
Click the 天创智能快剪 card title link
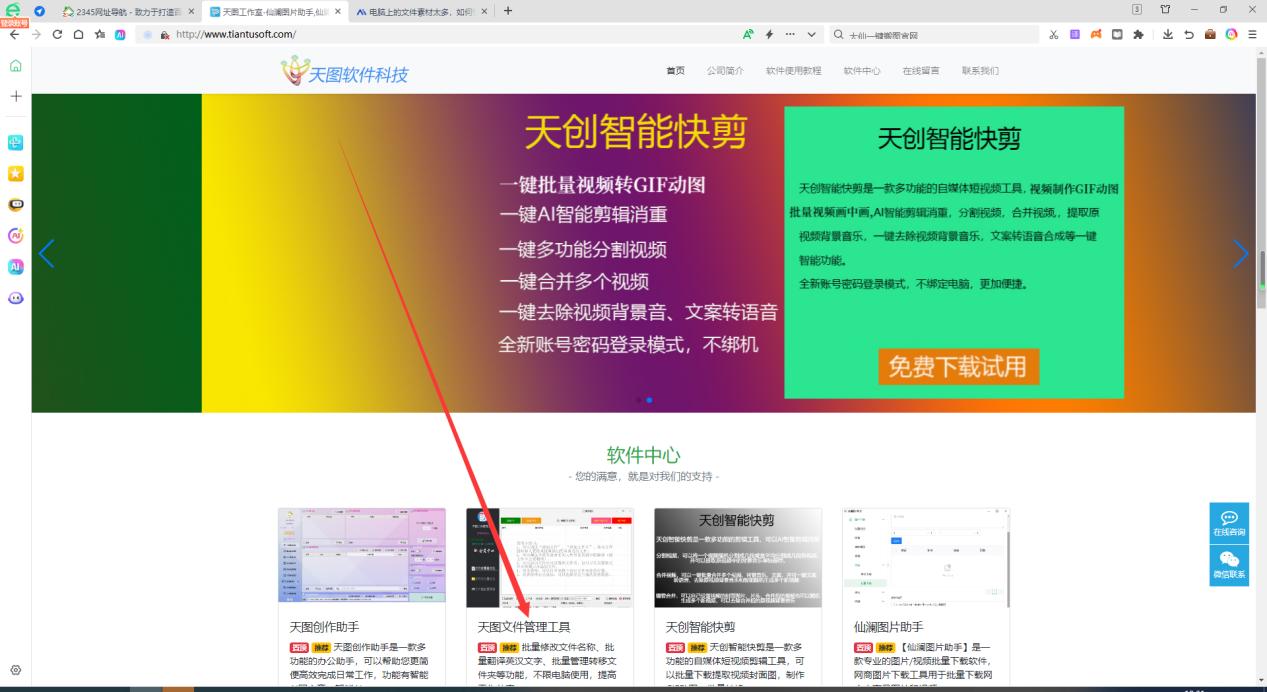pos(701,627)
